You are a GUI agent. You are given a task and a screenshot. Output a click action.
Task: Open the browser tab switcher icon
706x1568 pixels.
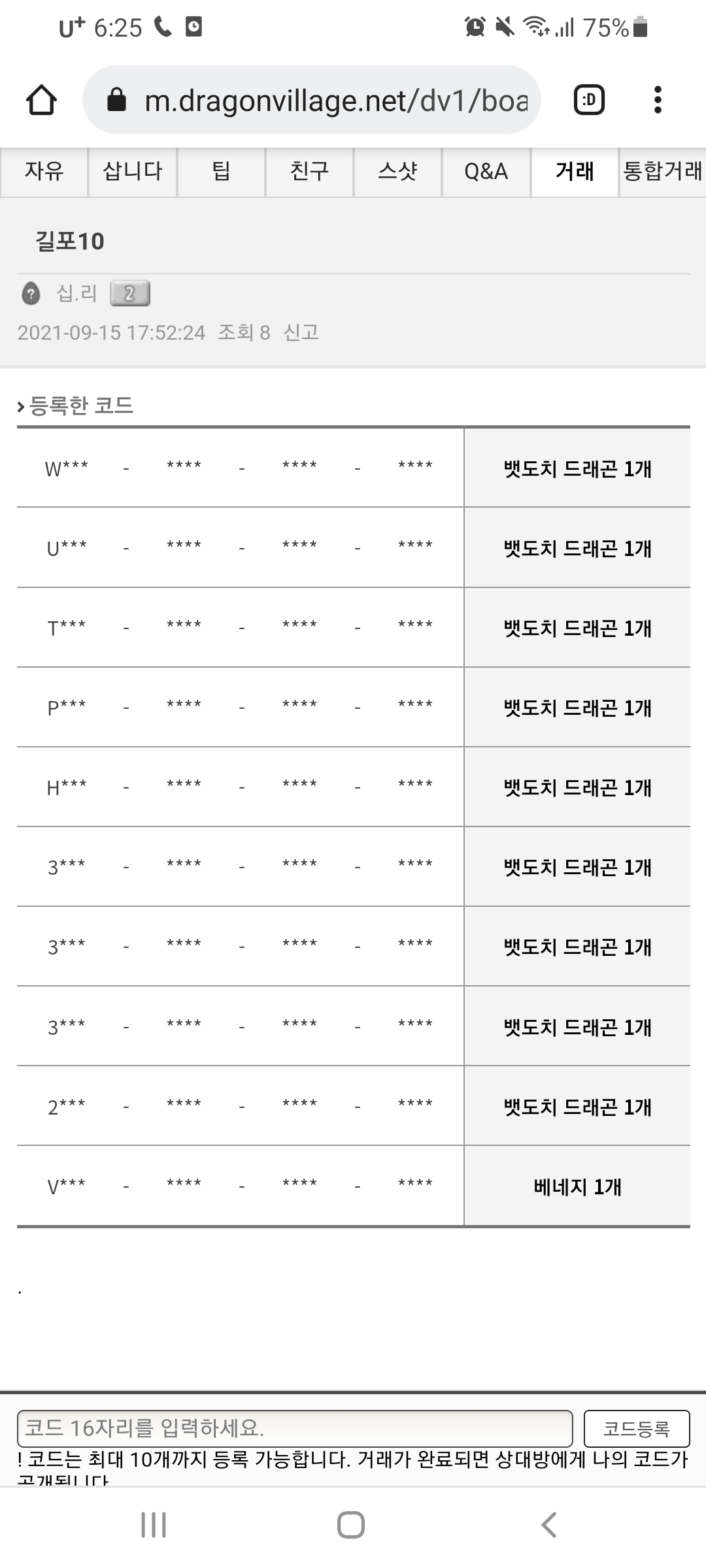[588, 101]
